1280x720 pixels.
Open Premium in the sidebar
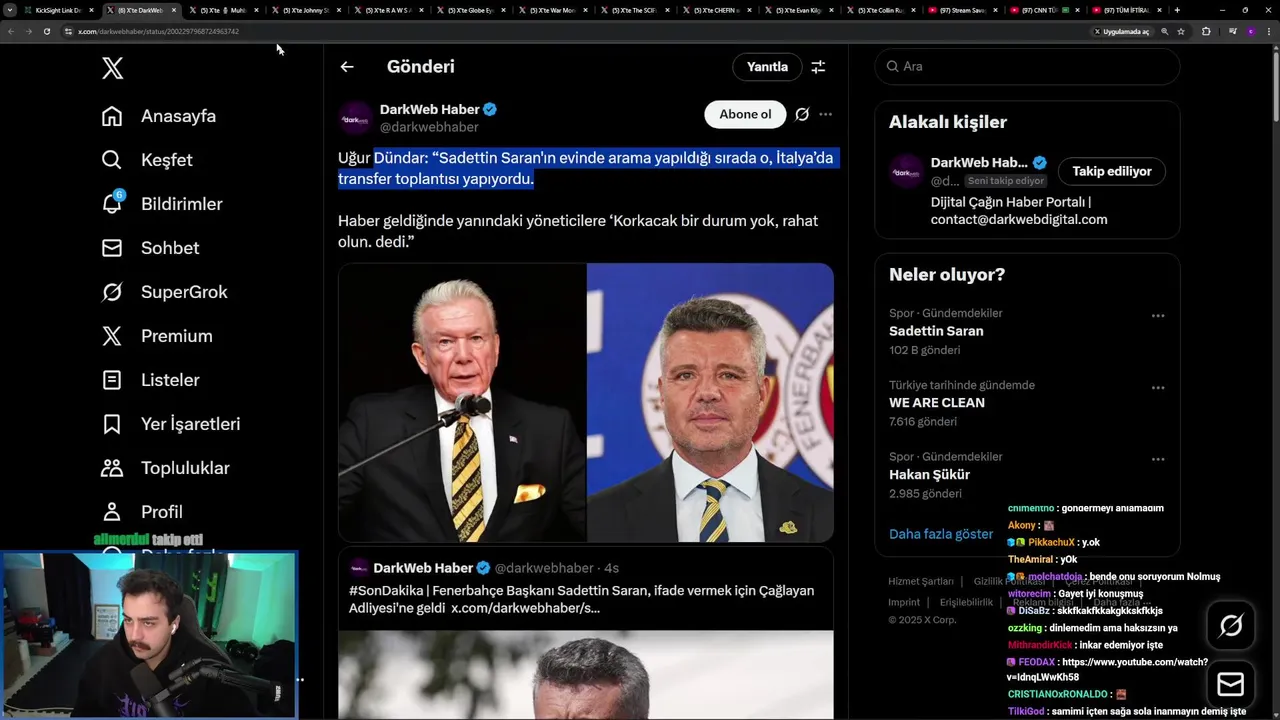[157, 336]
